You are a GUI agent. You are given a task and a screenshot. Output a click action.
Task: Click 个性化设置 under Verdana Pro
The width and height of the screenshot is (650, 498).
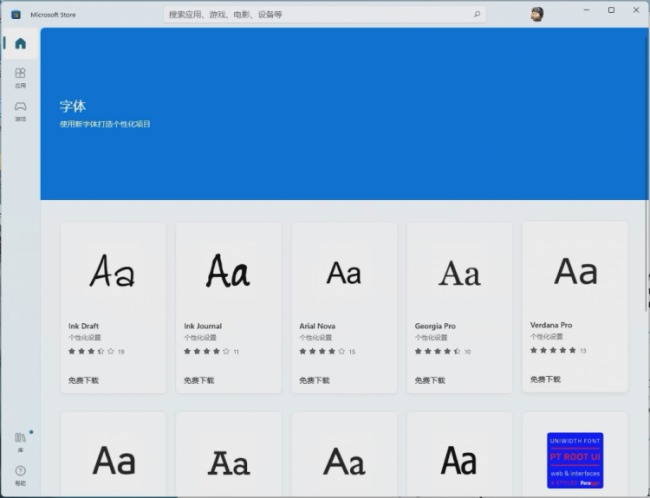coord(546,337)
